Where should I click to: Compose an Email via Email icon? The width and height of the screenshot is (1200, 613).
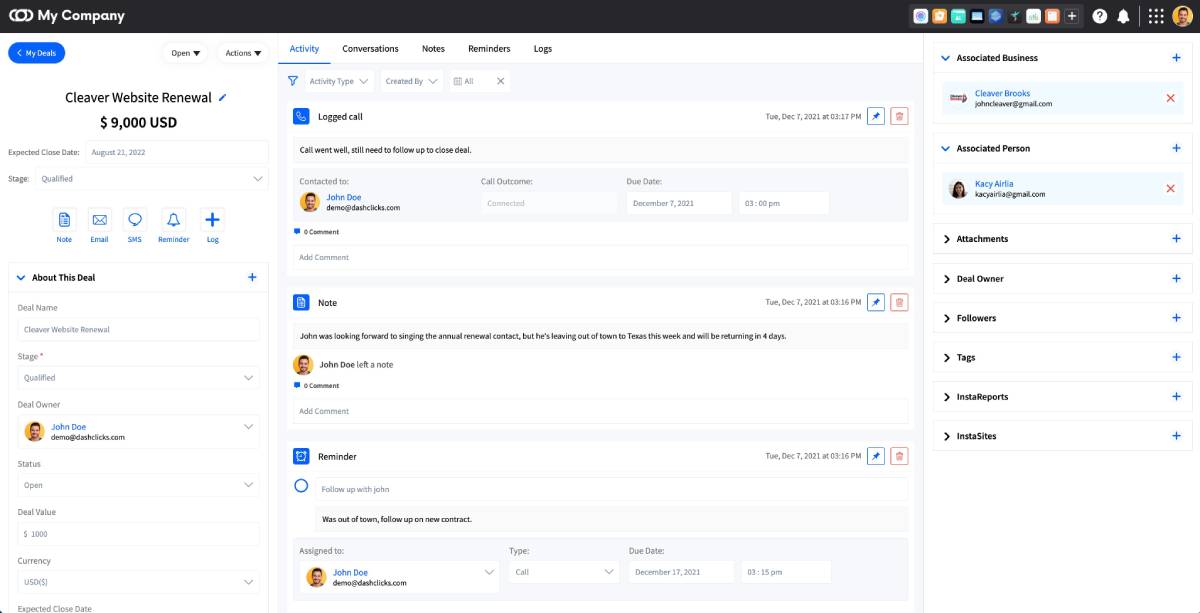coord(99,220)
